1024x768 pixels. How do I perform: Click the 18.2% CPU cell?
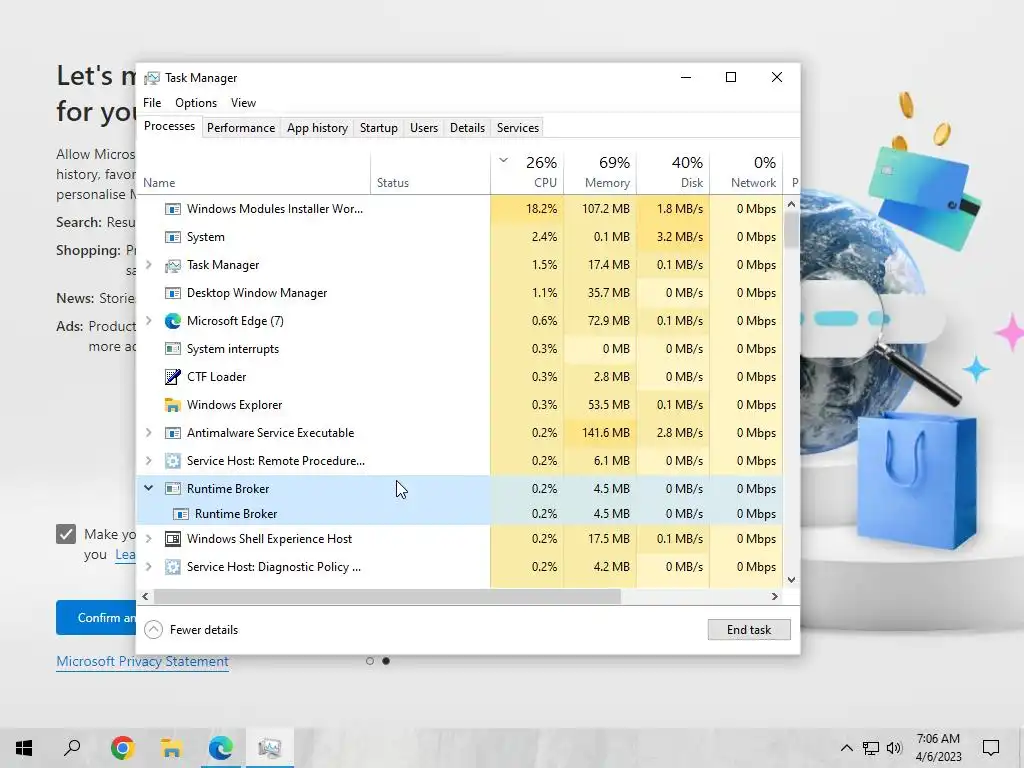(x=527, y=209)
